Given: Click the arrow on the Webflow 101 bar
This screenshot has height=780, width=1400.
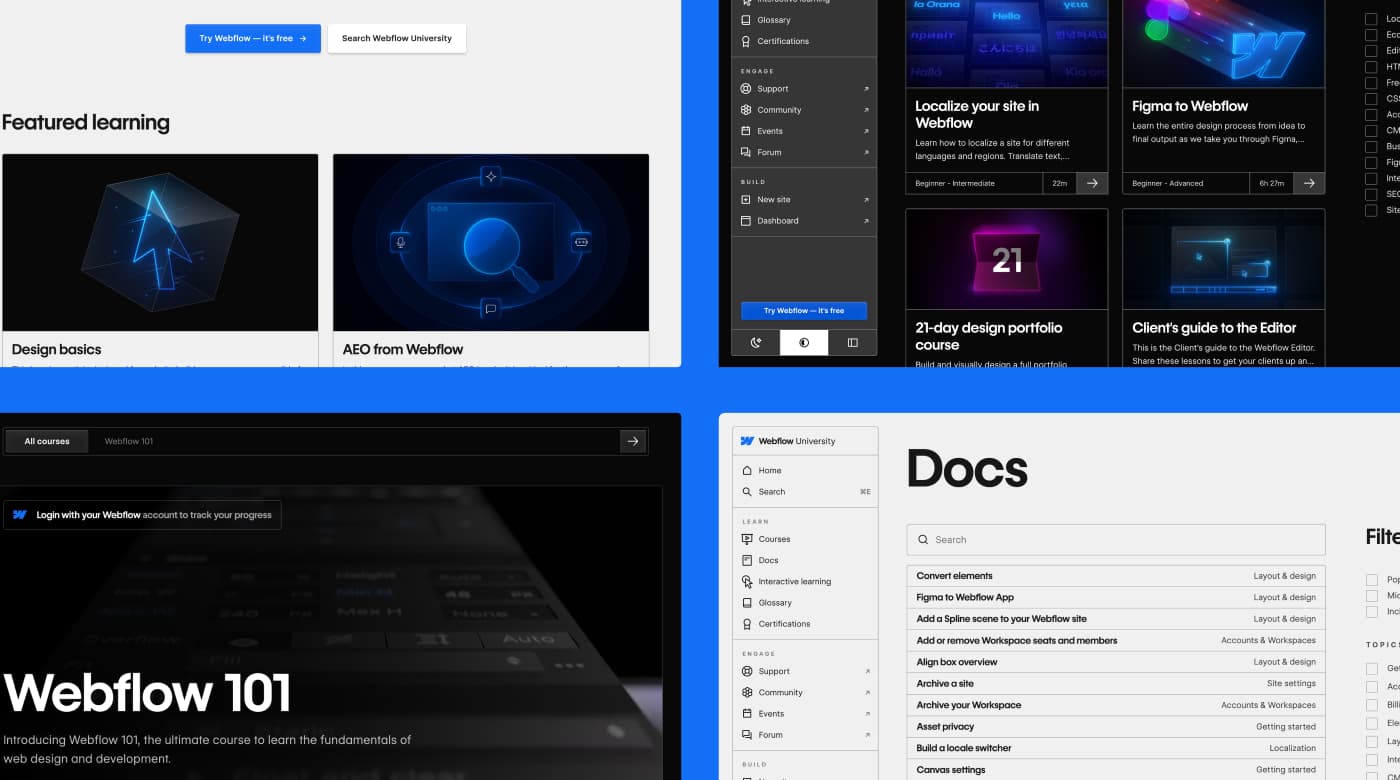Looking at the screenshot, I should point(632,441).
